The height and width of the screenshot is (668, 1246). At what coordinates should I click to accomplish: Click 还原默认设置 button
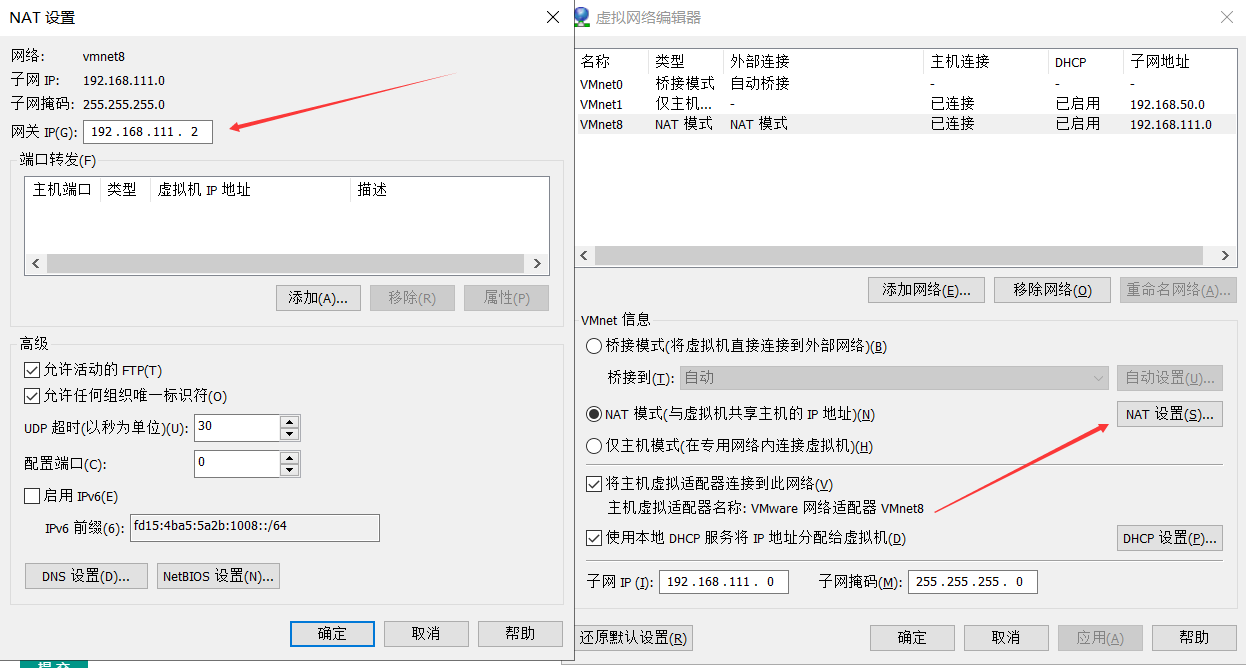coord(636,638)
